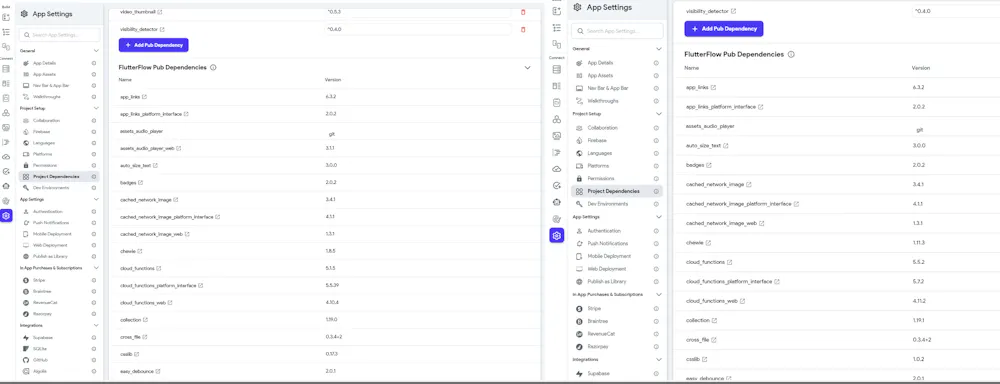Collapse the General section in right window
Viewport: 1000px width, 384px height.
click(x=659, y=48)
